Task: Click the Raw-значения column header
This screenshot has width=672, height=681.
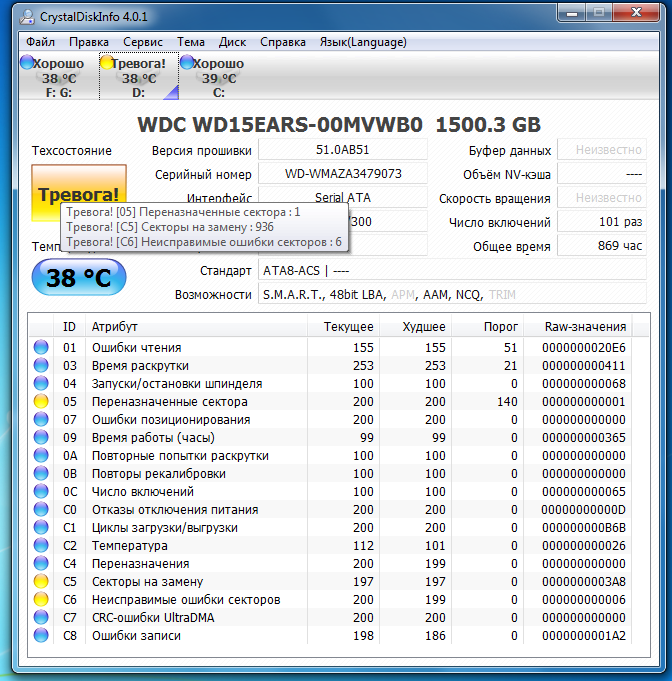Action: click(579, 327)
